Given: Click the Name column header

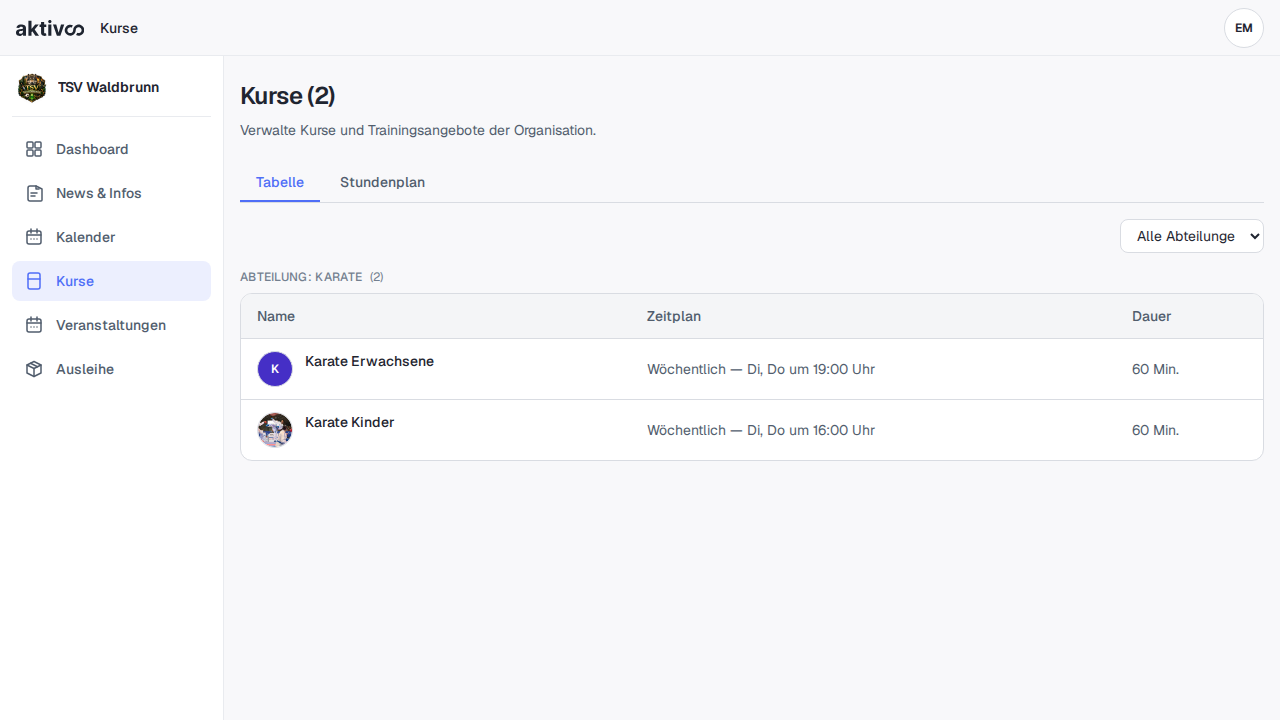Looking at the screenshot, I should tap(276, 316).
